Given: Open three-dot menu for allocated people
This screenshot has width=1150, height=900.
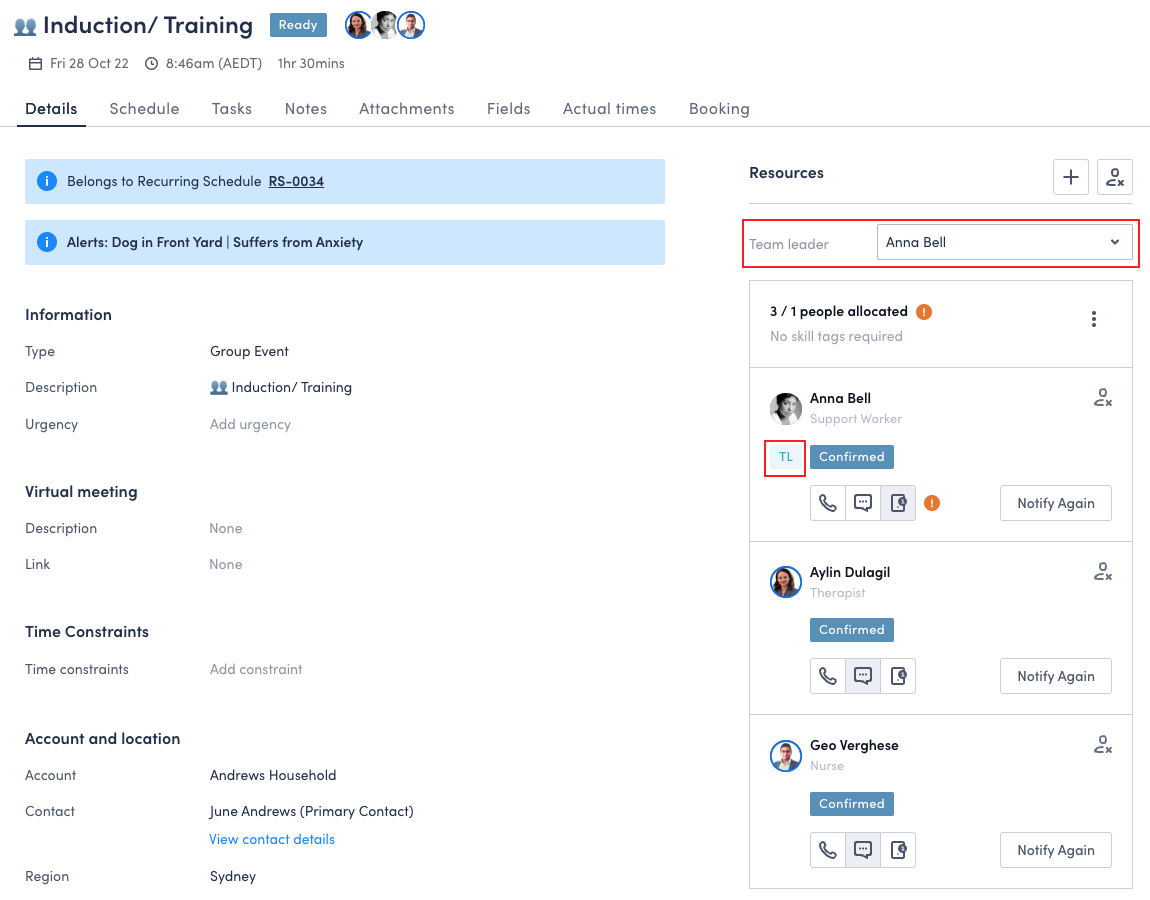Looking at the screenshot, I should [x=1094, y=319].
